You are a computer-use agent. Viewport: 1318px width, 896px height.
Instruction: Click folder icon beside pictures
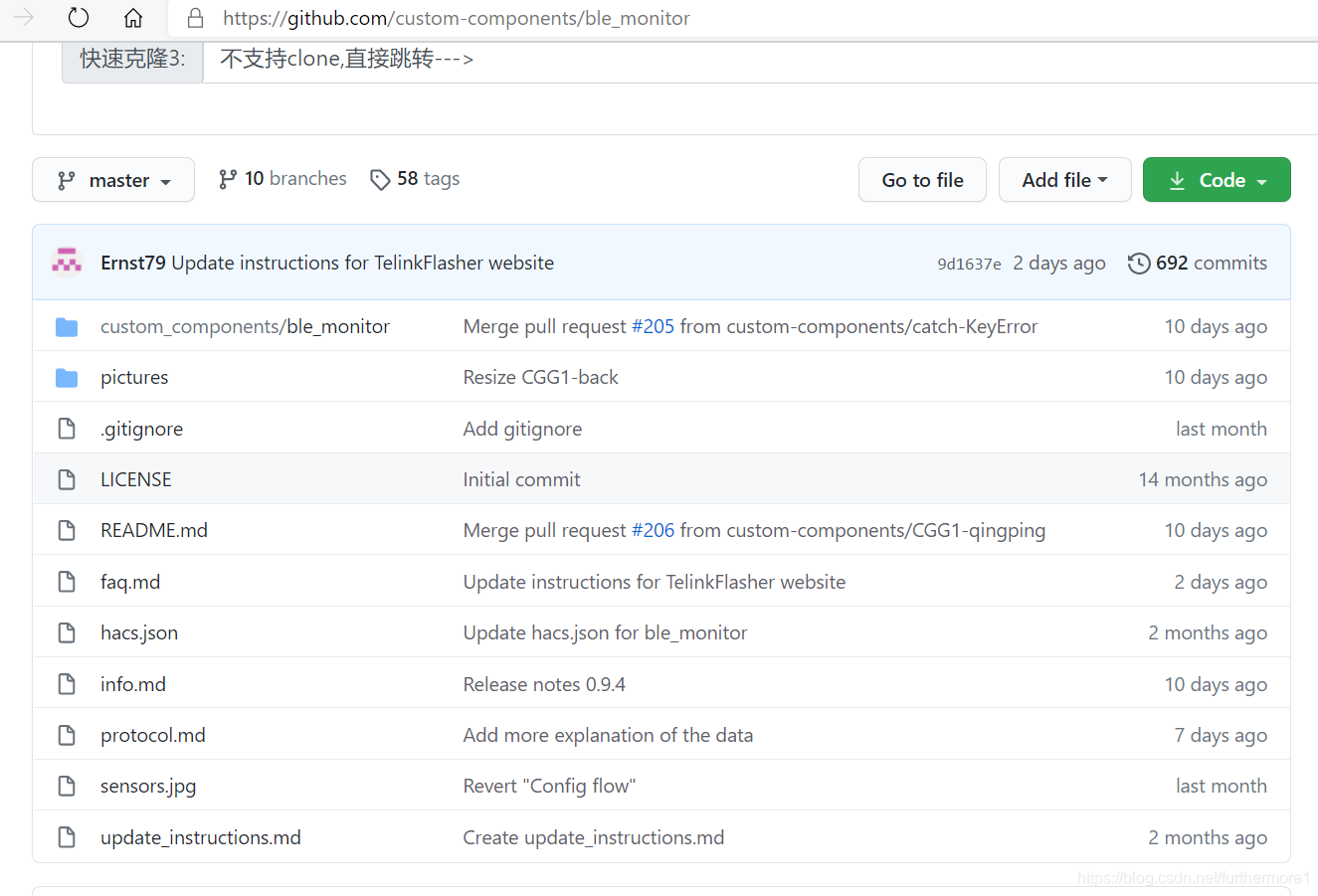coord(67,377)
